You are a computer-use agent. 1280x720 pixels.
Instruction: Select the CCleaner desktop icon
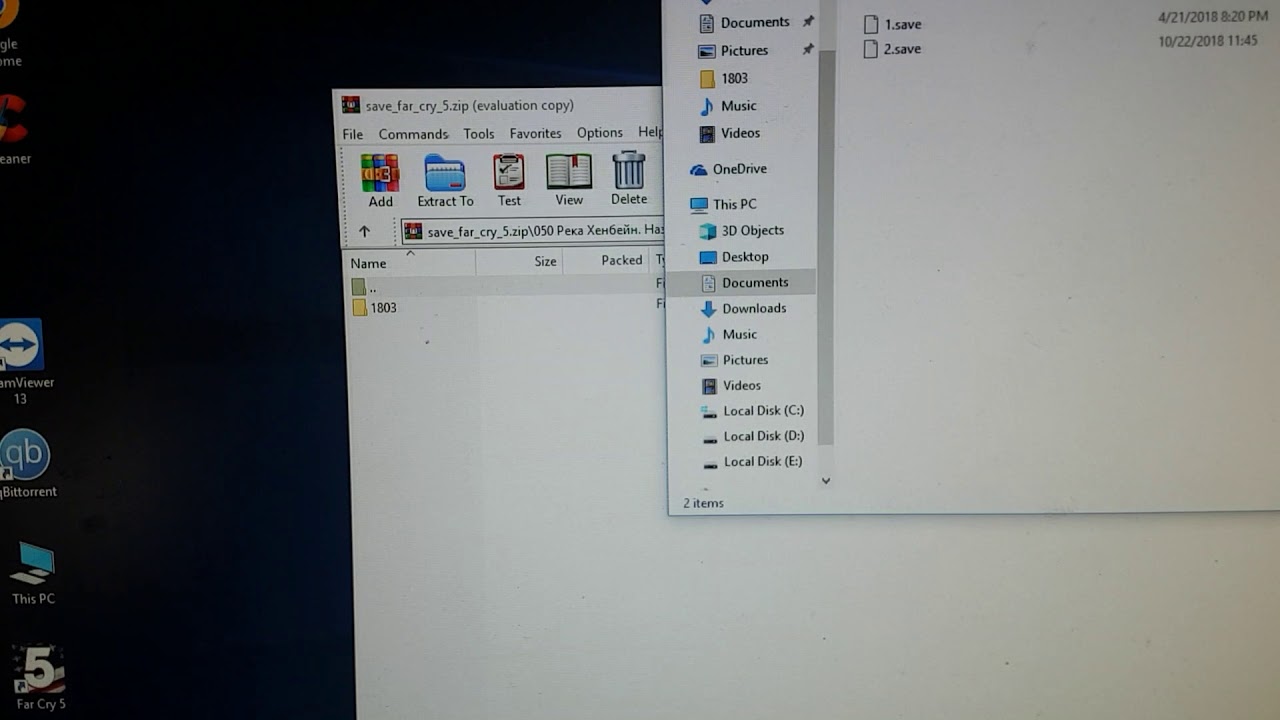coord(13,130)
